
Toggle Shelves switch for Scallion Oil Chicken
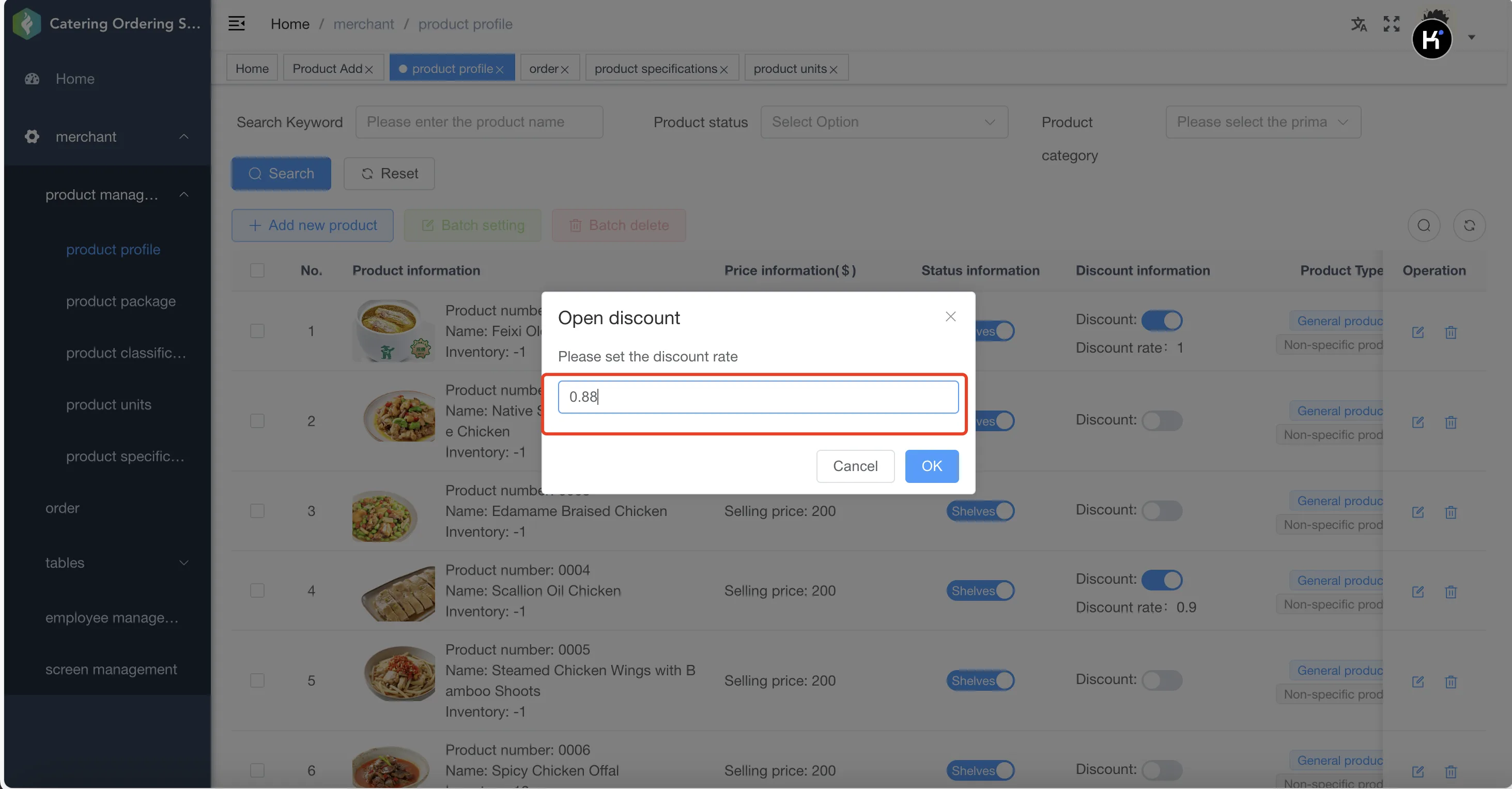980,591
